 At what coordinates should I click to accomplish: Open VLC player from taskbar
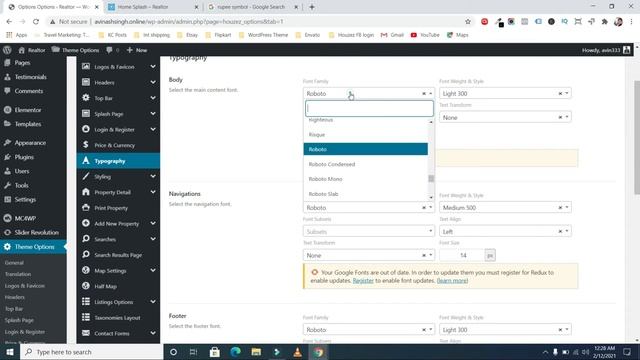click(298, 352)
